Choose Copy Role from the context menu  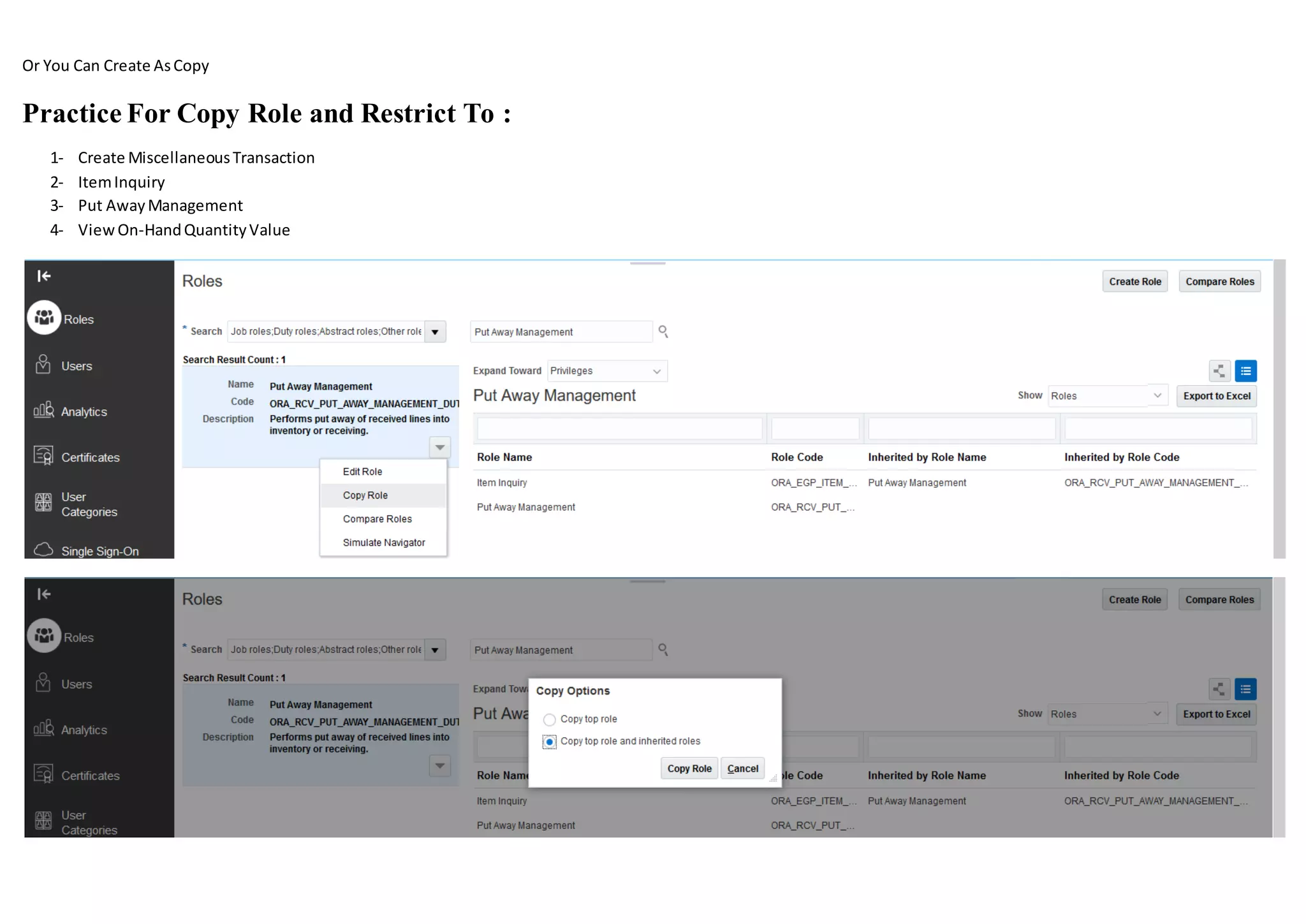[x=383, y=495]
